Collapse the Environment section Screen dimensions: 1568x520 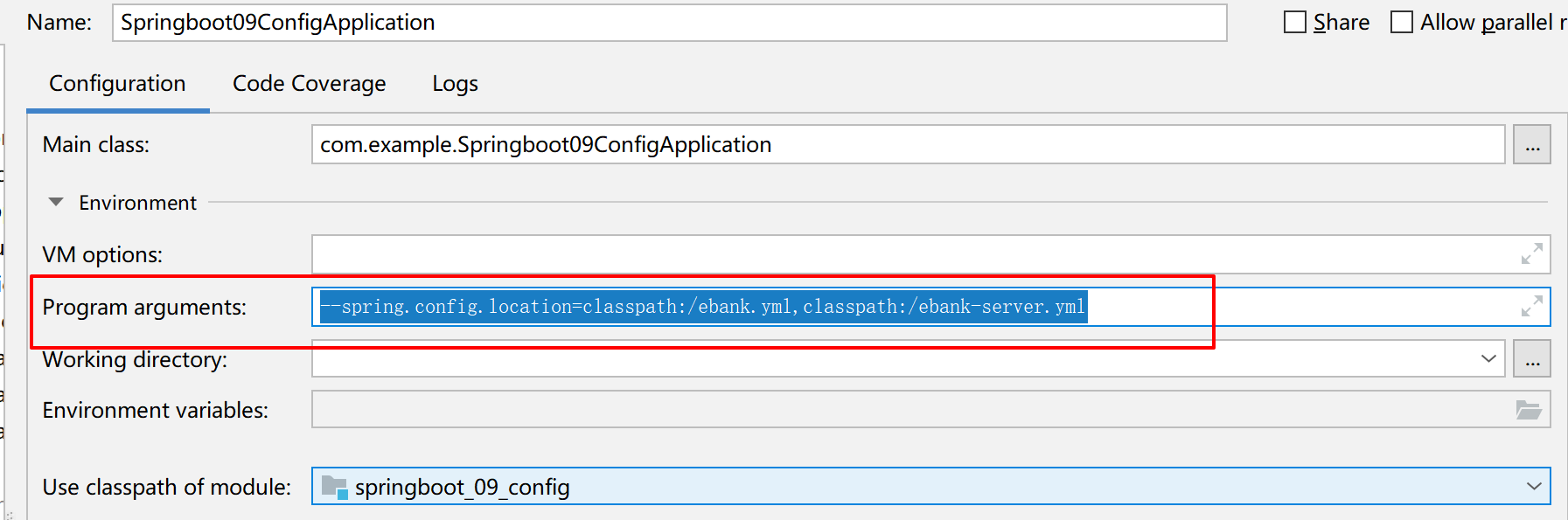(x=56, y=202)
